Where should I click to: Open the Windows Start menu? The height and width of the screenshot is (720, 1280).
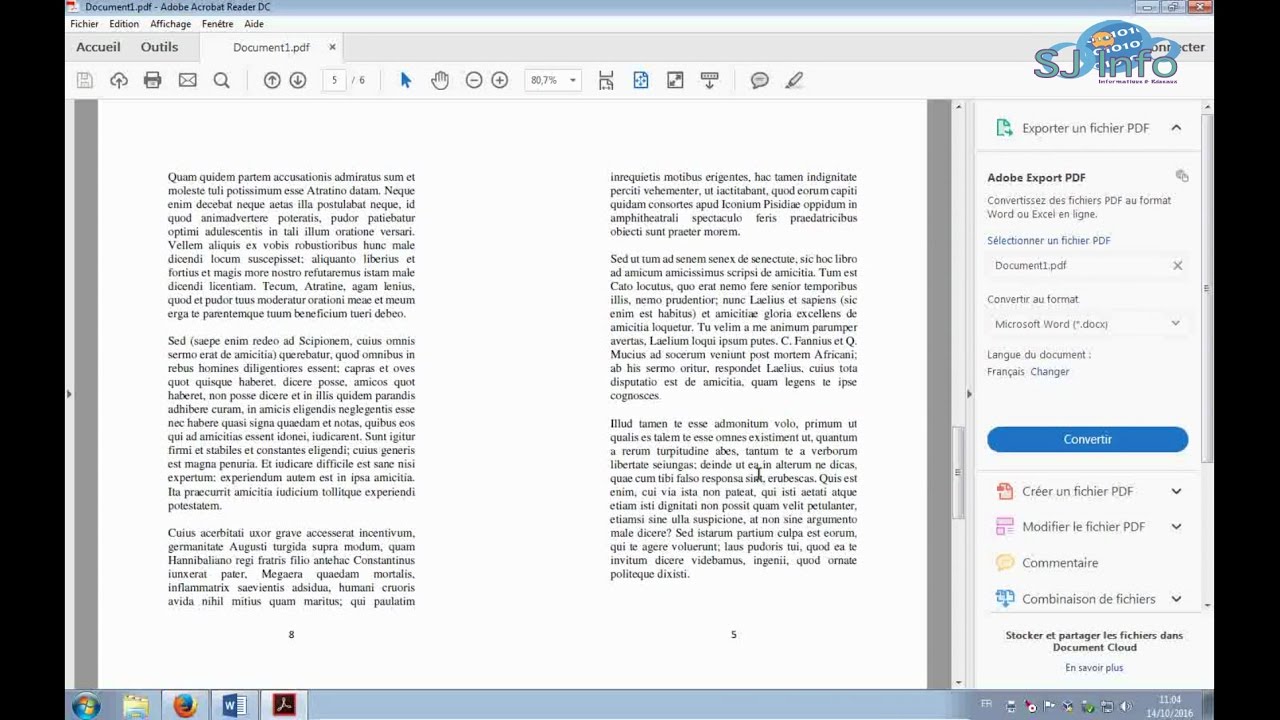pyautogui.click(x=86, y=706)
